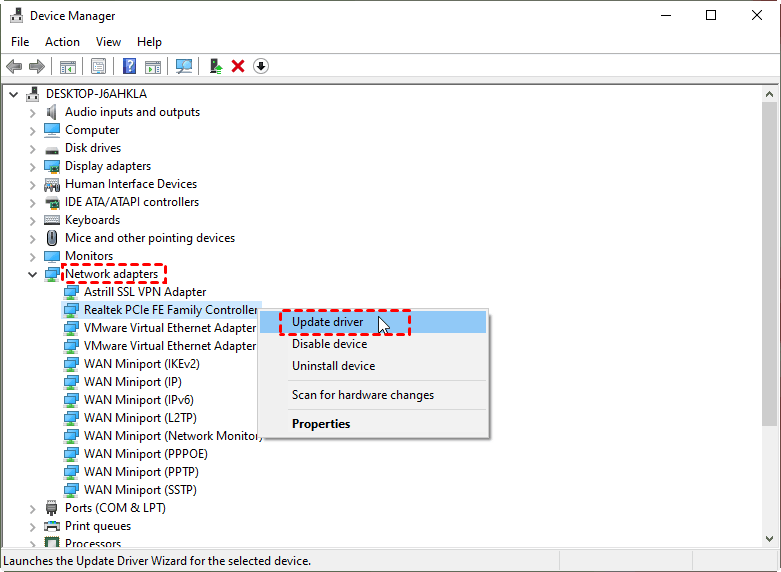Collapse the DESKTOP-J6AHKLA root node
Viewport: 781px width, 572px height.
pyautogui.click(x=14, y=94)
